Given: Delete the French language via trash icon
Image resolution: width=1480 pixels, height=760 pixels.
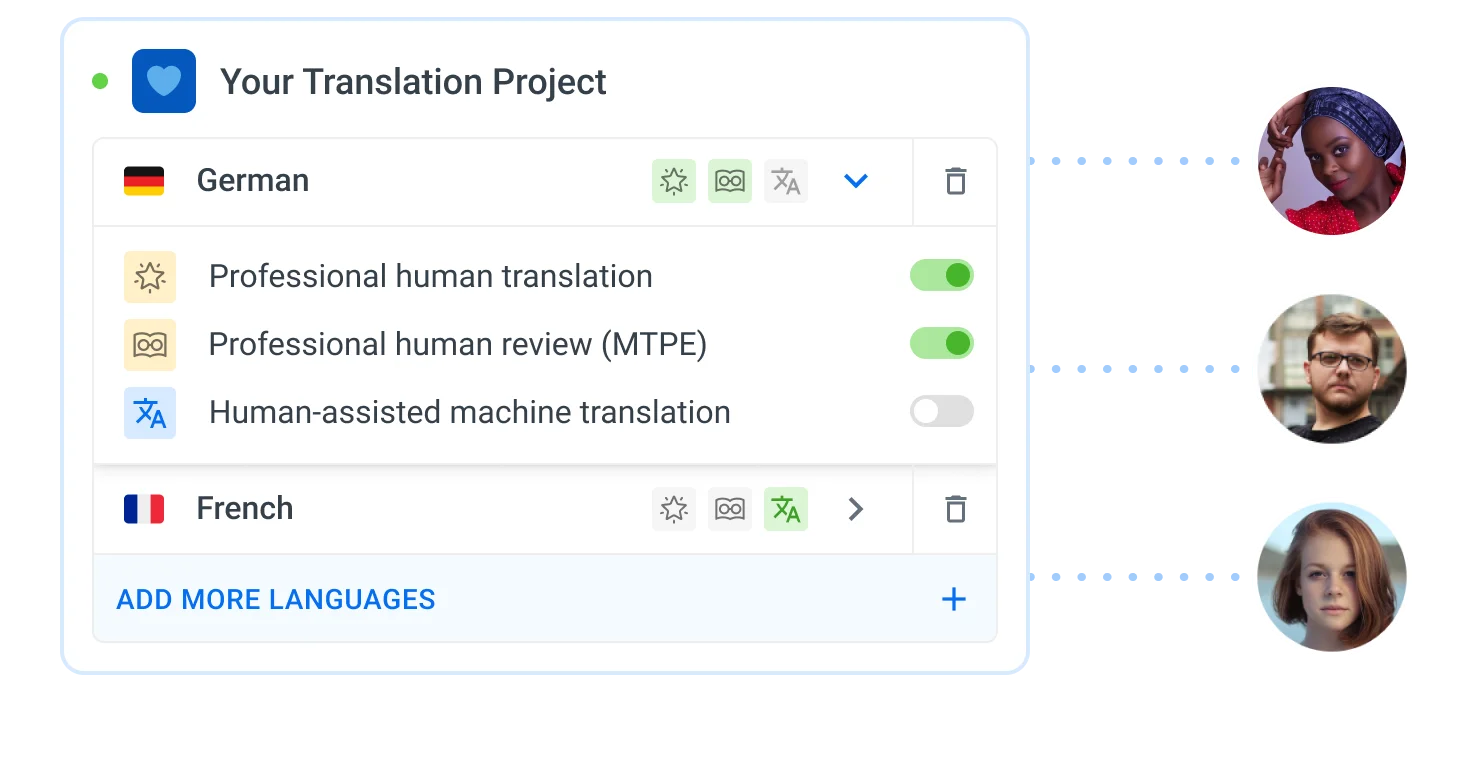Looking at the screenshot, I should (x=956, y=509).
